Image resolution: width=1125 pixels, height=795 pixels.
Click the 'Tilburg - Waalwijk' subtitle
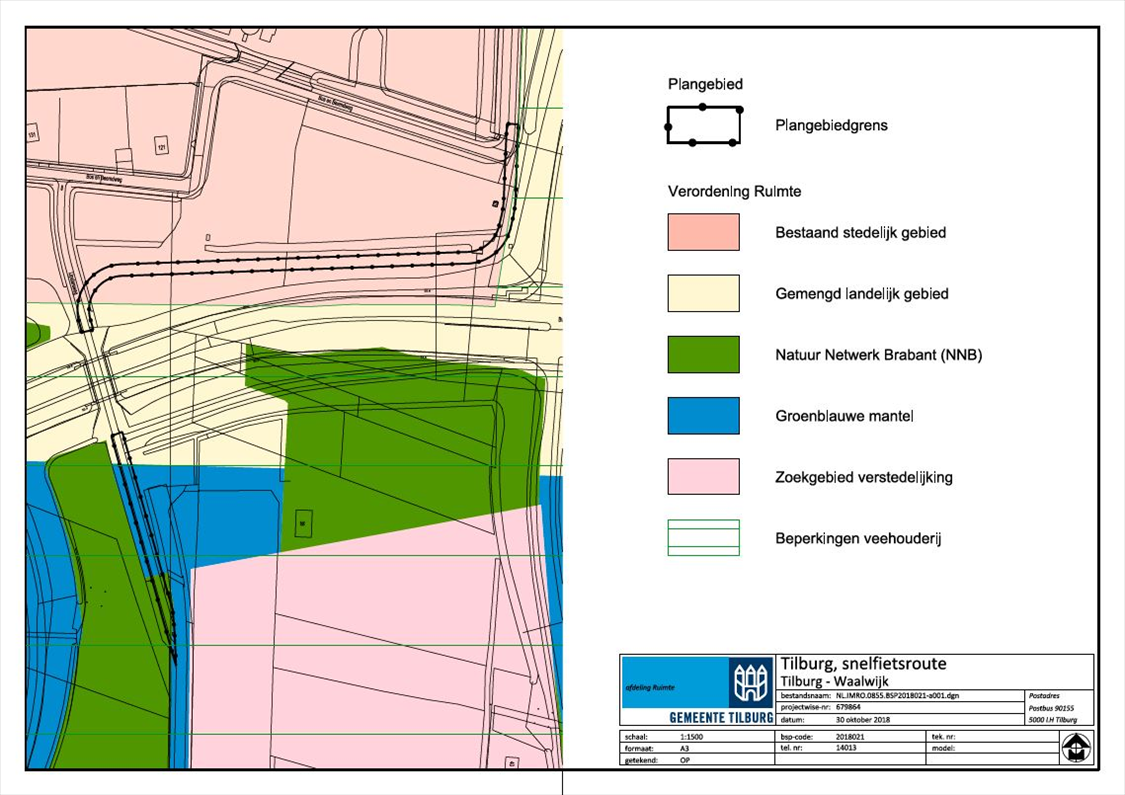[834, 681]
